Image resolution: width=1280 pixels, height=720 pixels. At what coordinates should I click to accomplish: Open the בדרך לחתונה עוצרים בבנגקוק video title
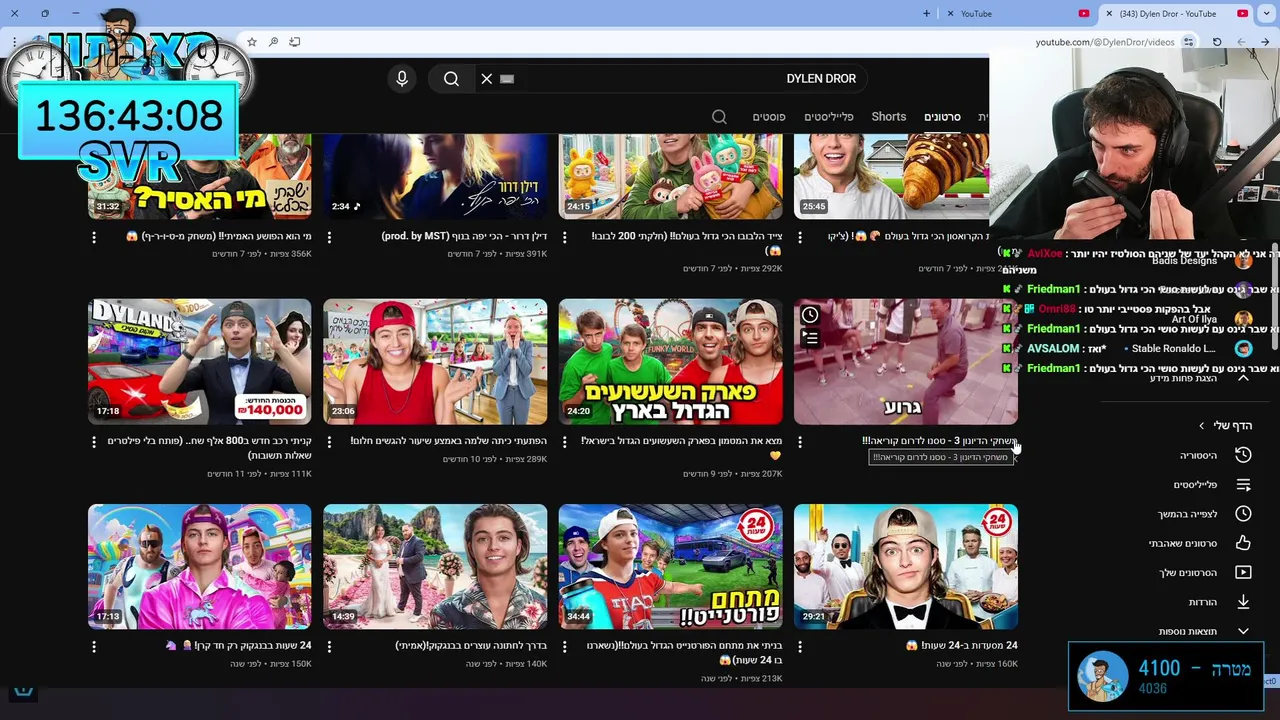point(471,646)
